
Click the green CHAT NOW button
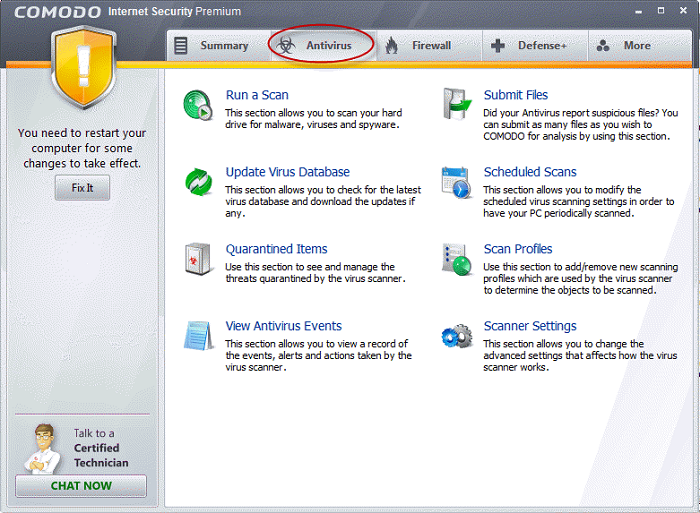(x=81, y=486)
